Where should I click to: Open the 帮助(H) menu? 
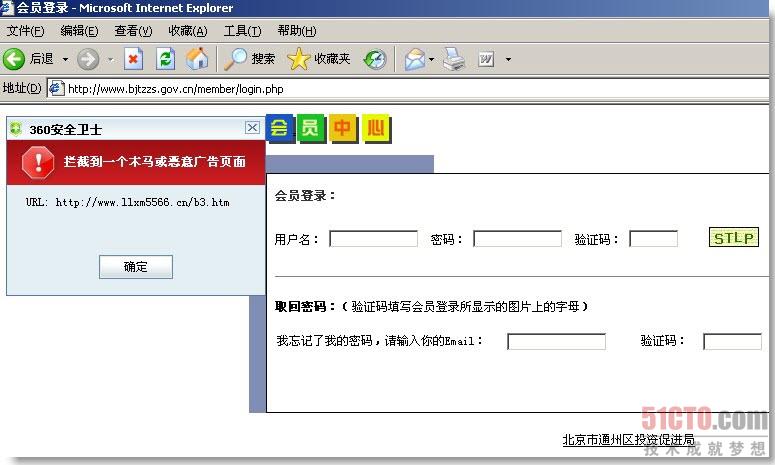tap(297, 31)
